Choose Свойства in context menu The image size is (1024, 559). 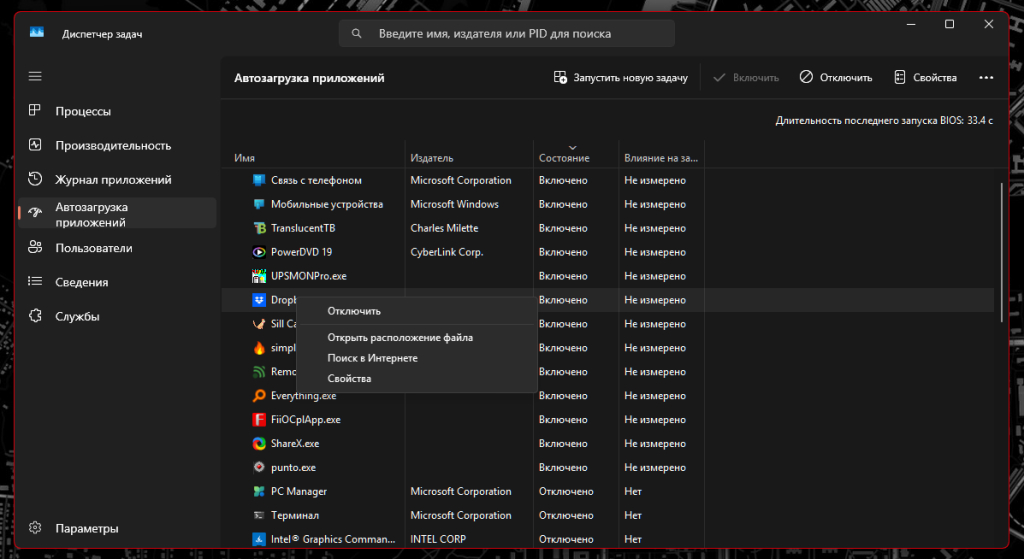coord(416,378)
